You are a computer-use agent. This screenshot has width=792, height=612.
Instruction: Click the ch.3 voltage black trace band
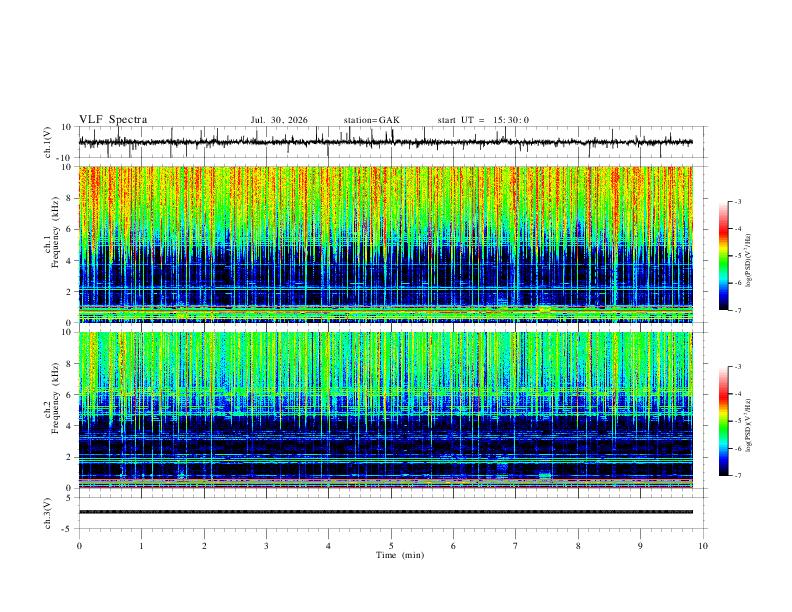click(385, 512)
